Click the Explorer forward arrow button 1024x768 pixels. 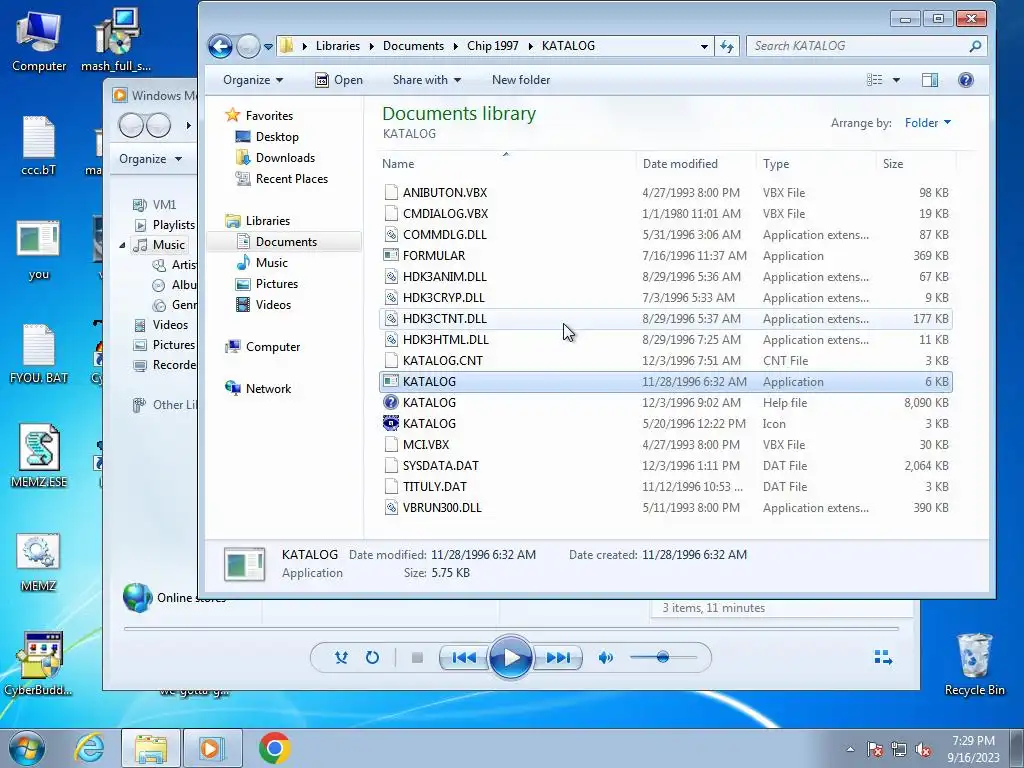(248, 46)
